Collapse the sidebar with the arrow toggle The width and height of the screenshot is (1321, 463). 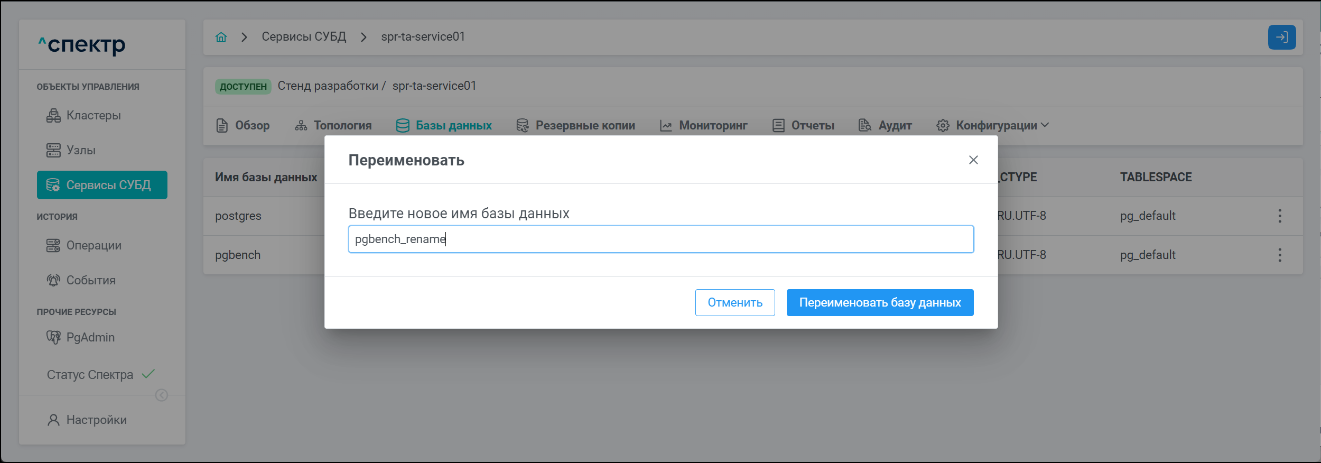point(161,395)
